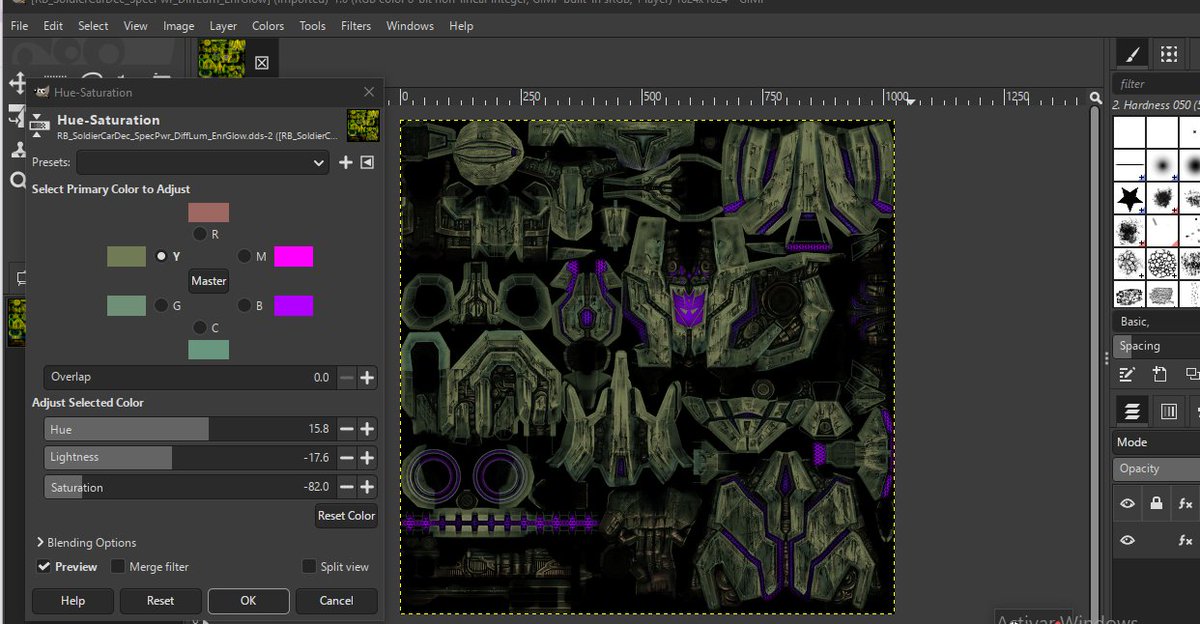This screenshot has height=624, width=1200.
Task: Select the R (red) primary color radio
Action: 200,234
